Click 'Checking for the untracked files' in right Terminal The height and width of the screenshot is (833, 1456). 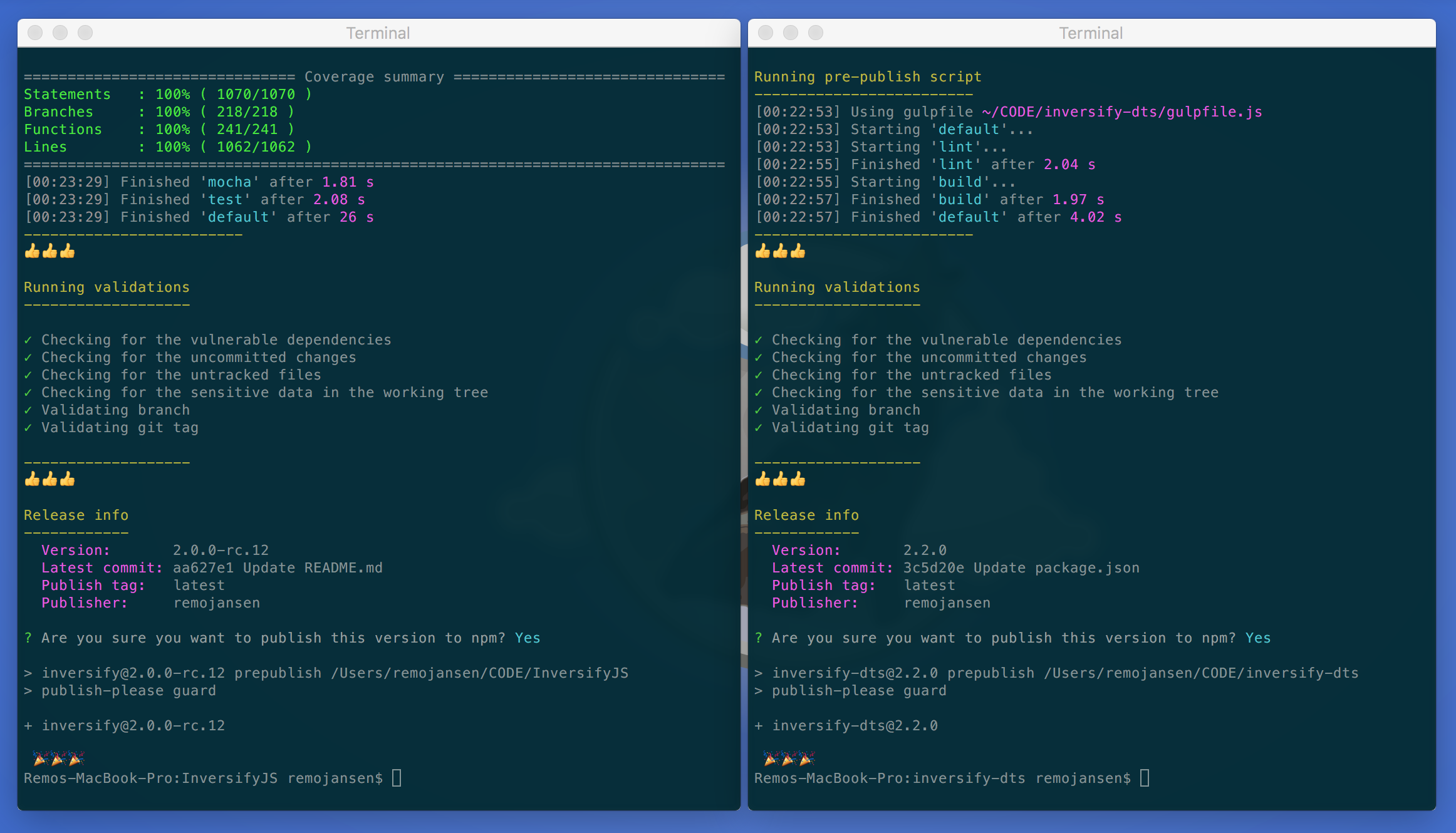(x=903, y=375)
